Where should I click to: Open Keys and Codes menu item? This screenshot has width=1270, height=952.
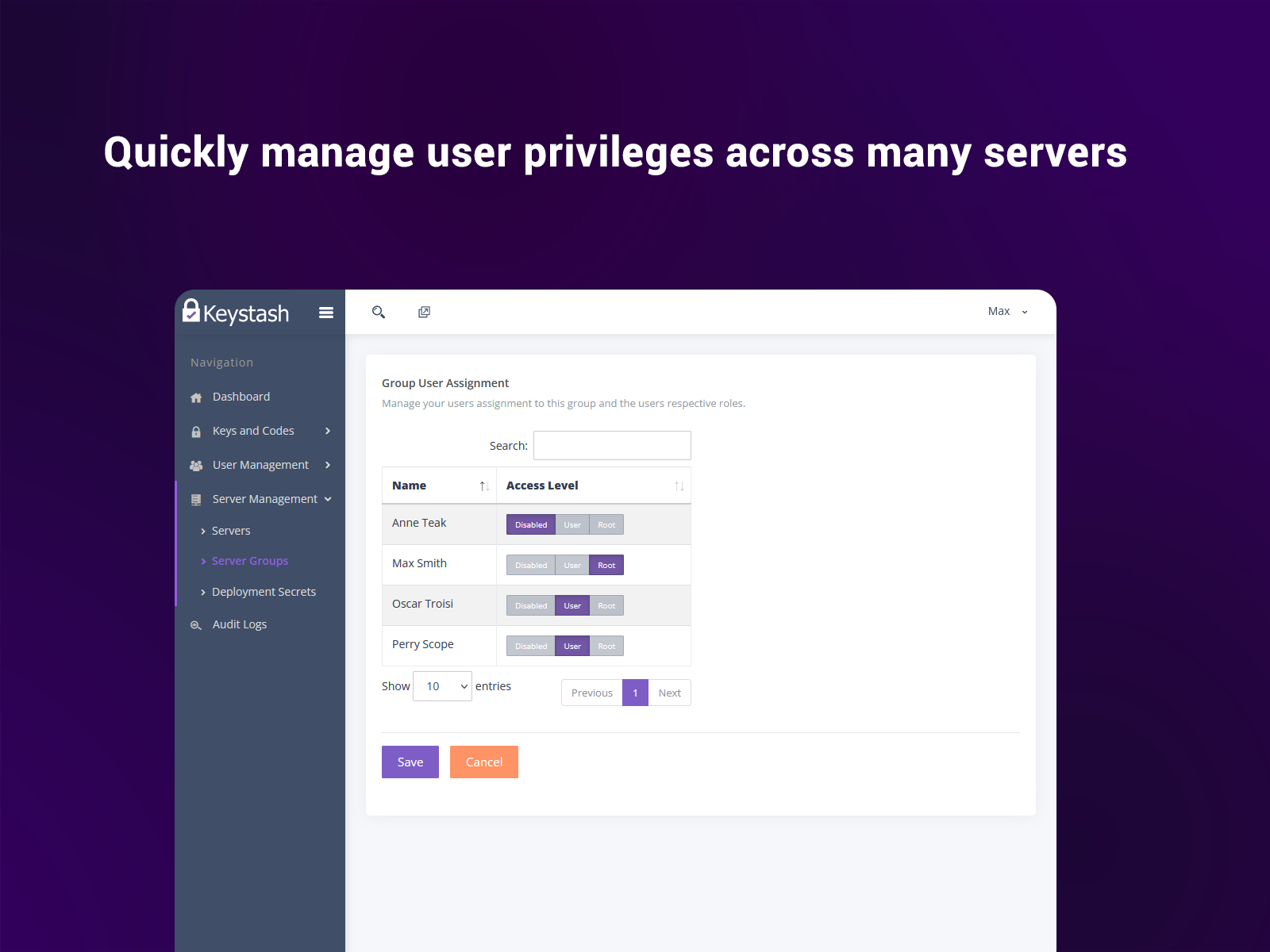click(253, 431)
